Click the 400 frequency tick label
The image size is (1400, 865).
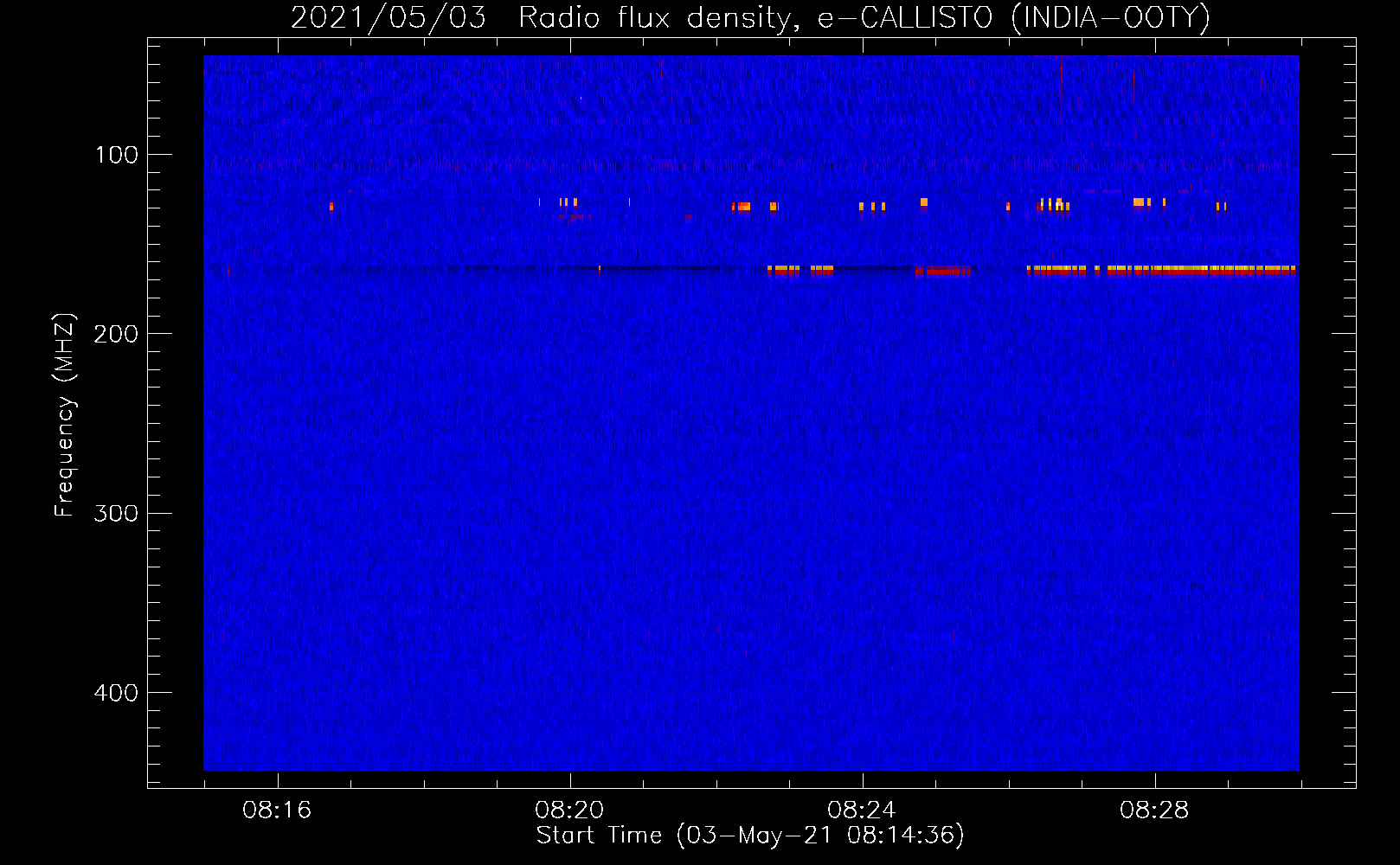(116, 693)
